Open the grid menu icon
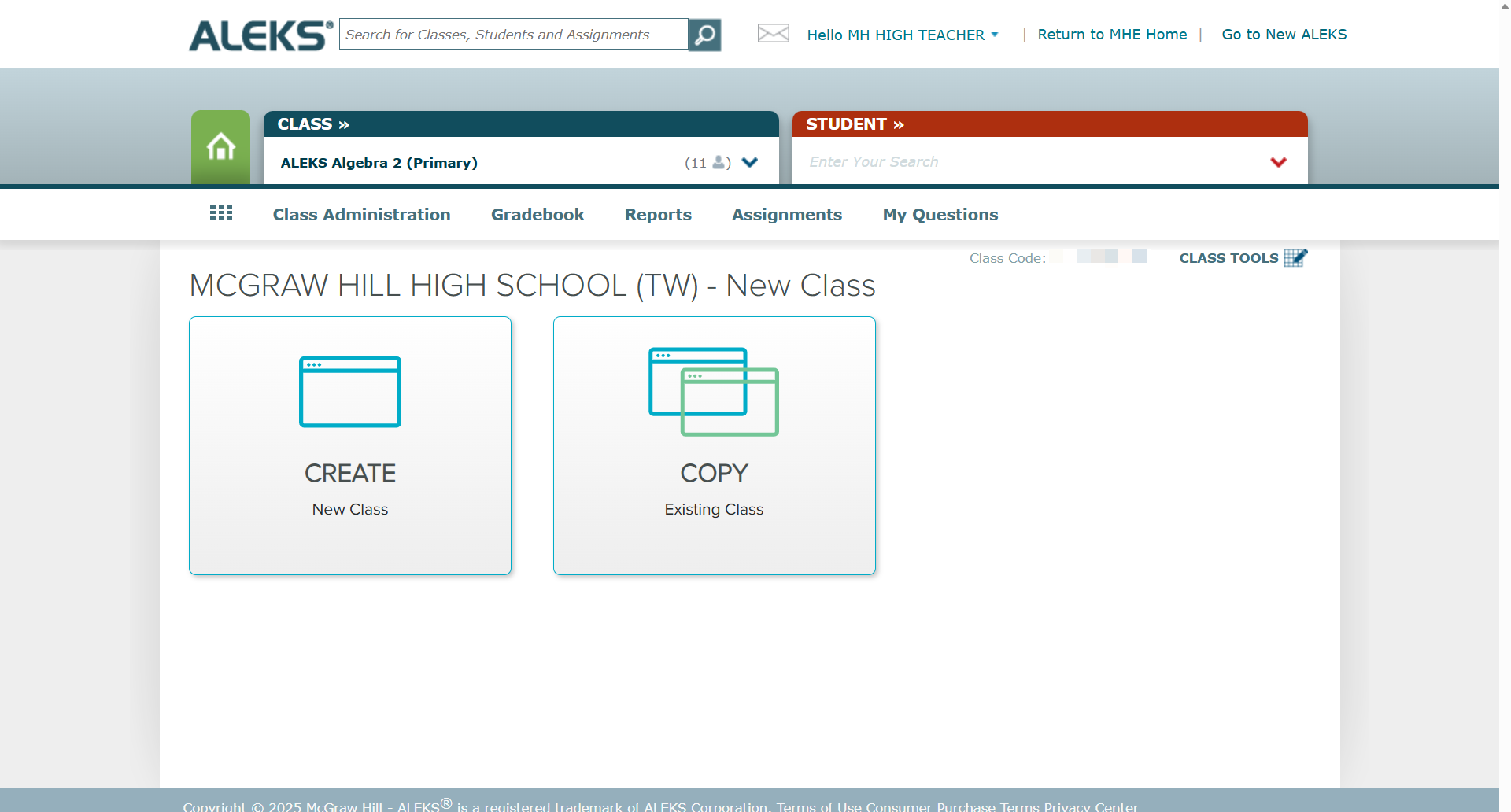Viewport: 1511px width, 812px height. click(x=221, y=212)
